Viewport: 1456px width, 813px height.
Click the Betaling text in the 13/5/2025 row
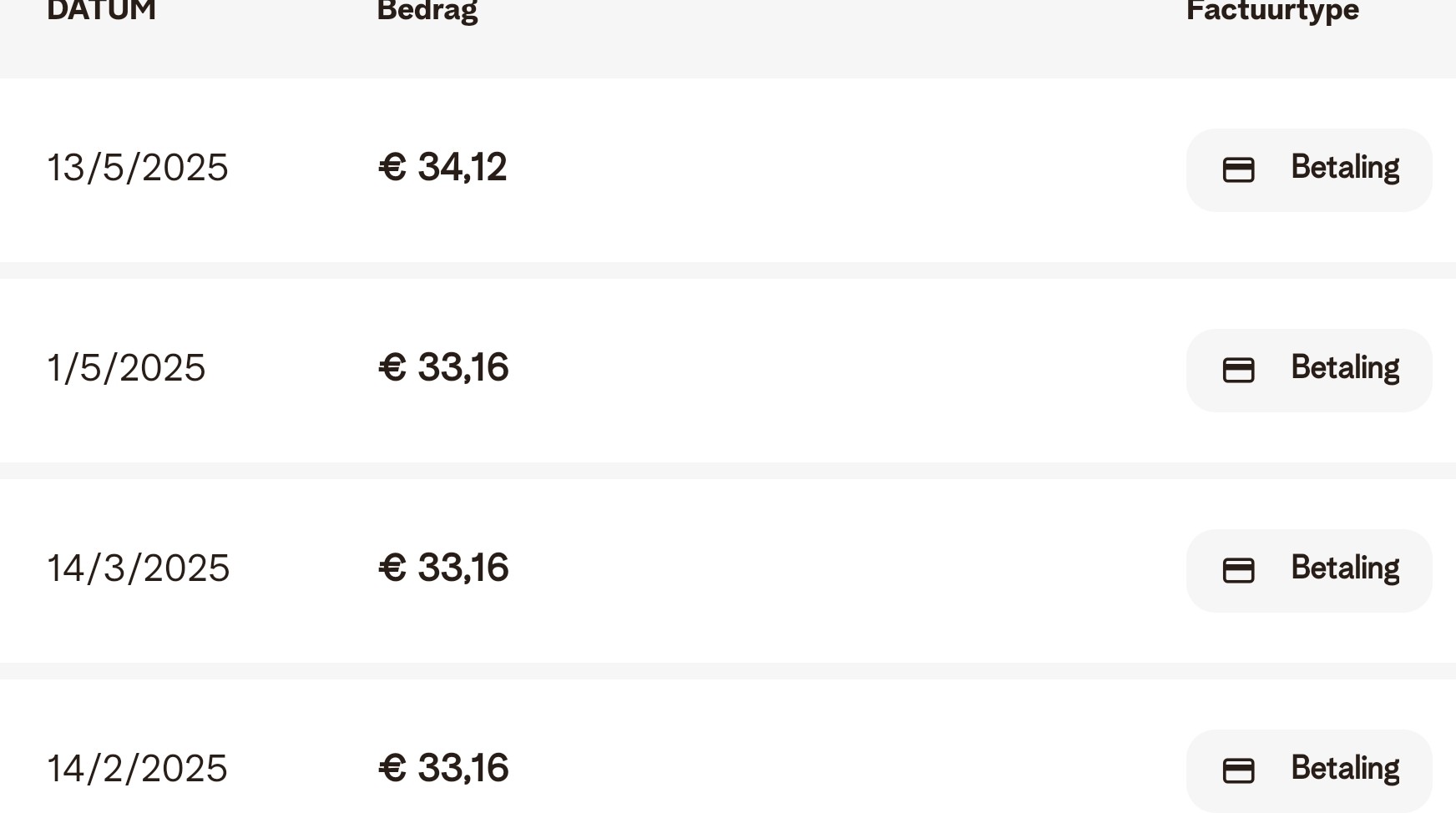pyautogui.click(x=1344, y=168)
